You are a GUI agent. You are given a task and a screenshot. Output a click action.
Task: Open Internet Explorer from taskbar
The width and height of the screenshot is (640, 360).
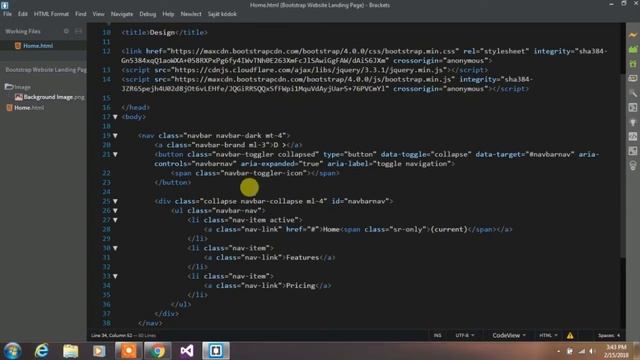pos(42,351)
